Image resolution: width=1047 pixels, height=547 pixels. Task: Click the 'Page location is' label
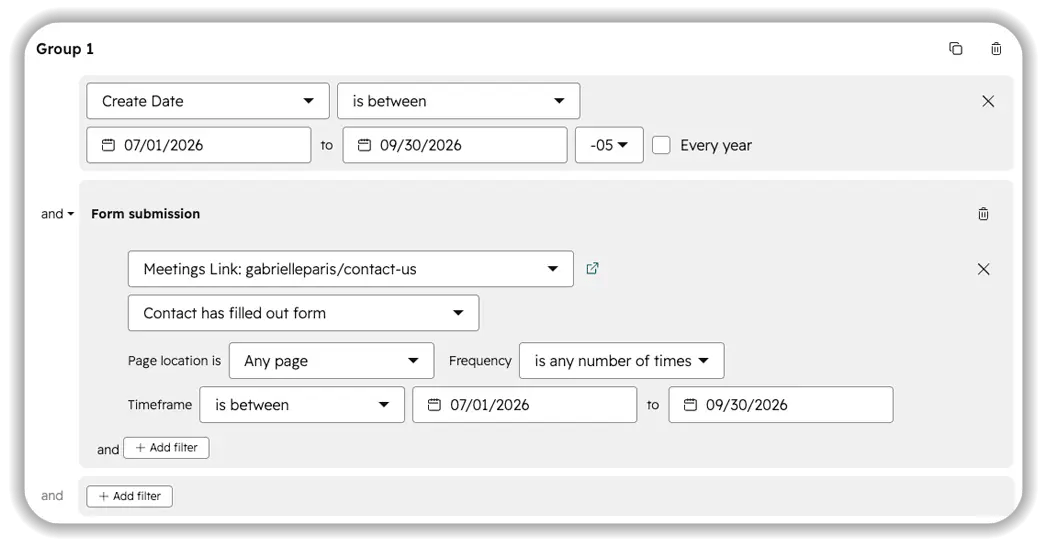point(174,361)
